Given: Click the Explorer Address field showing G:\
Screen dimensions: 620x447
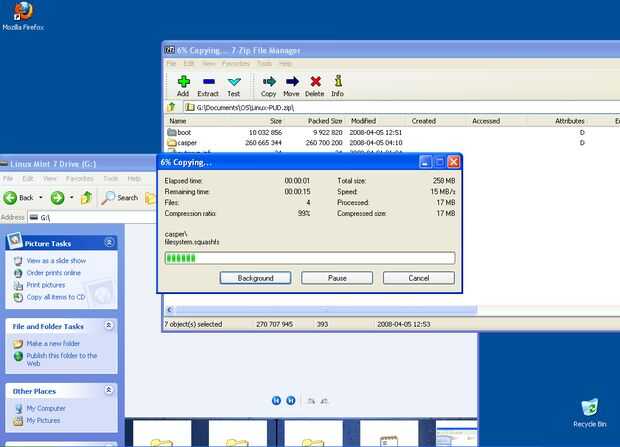Looking at the screenshot, I should point(92,218).
